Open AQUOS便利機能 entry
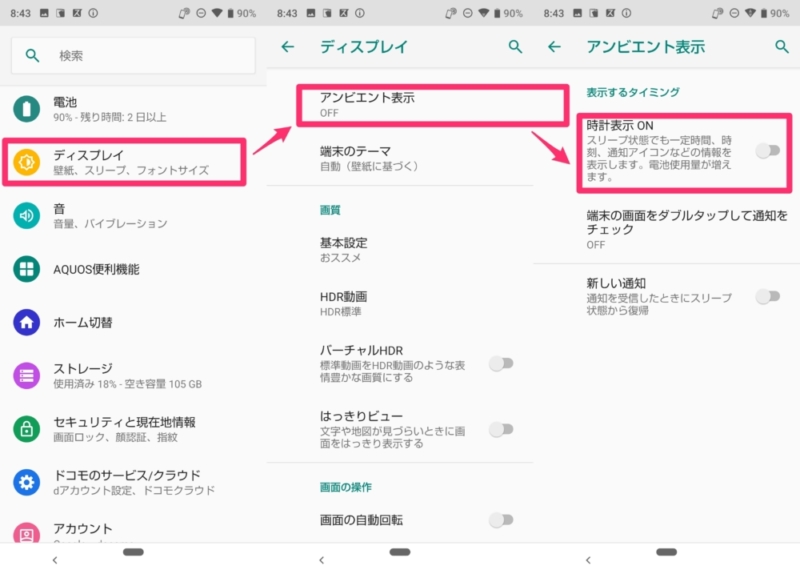The width and height of the screenshot is (800, 578). tap(133, 269)
